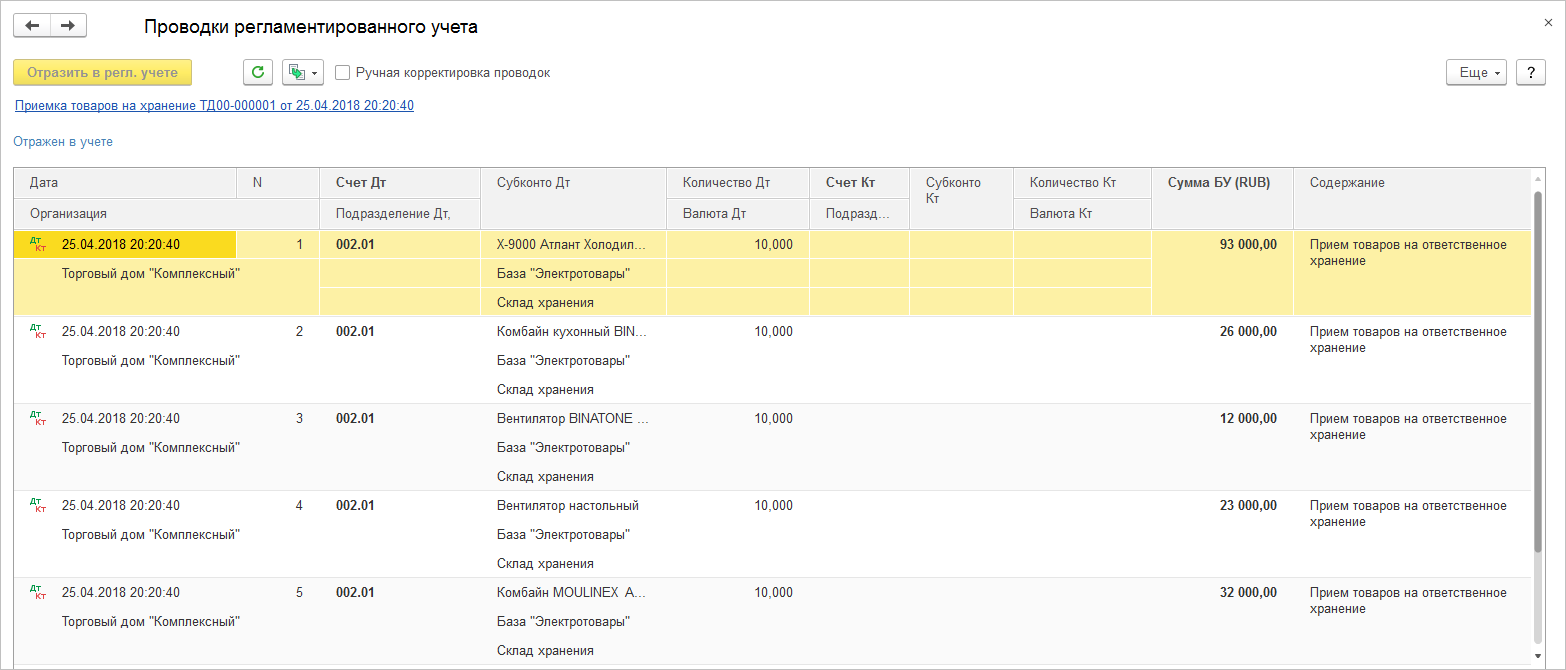The width and height of the screenshot is (1566, 670).
Task: Click the Содержание column header
Action: click(1347, 183)
